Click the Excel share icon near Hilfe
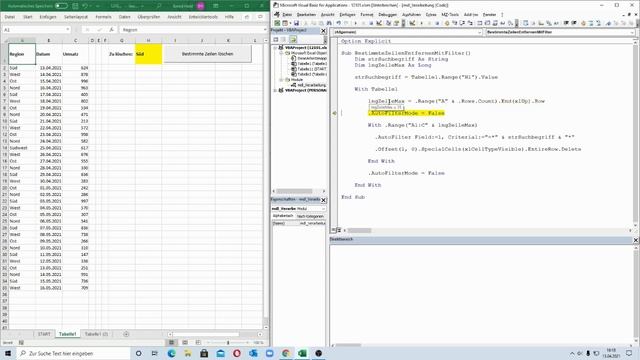The width and height of the screenshot is (640, 360). (247, 17)
